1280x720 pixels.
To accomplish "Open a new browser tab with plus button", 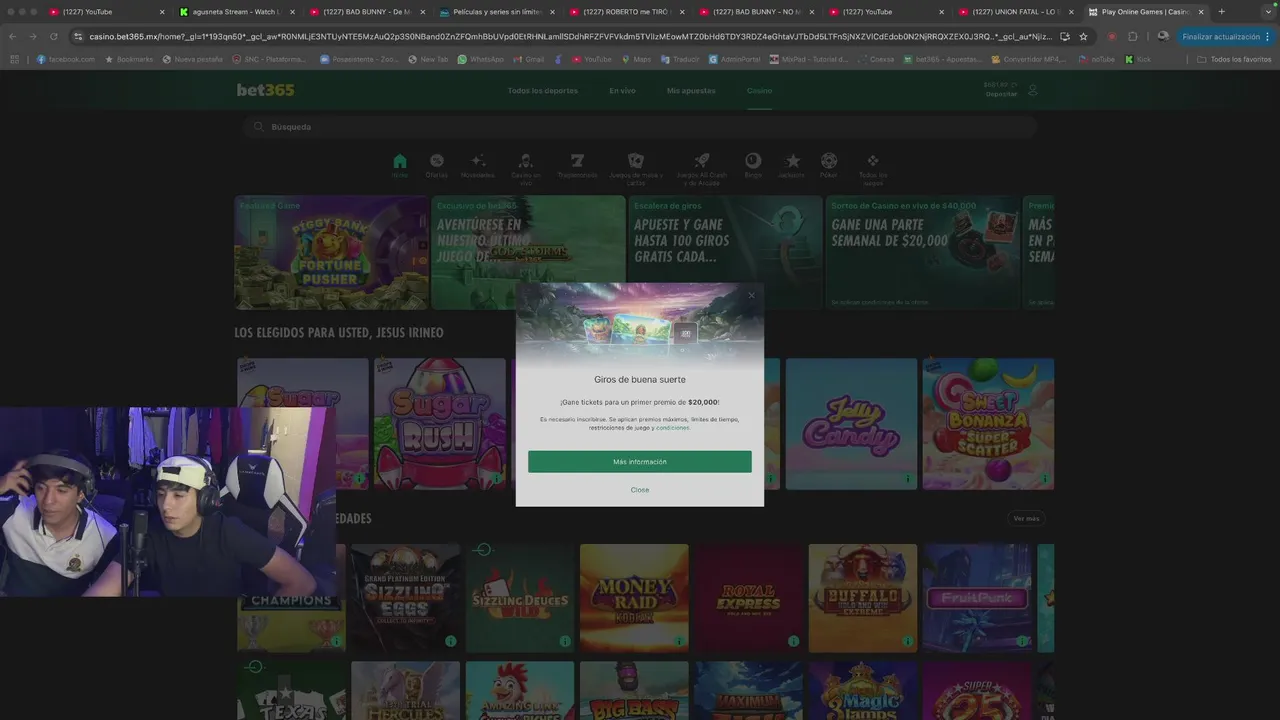I will point(1221,12).
